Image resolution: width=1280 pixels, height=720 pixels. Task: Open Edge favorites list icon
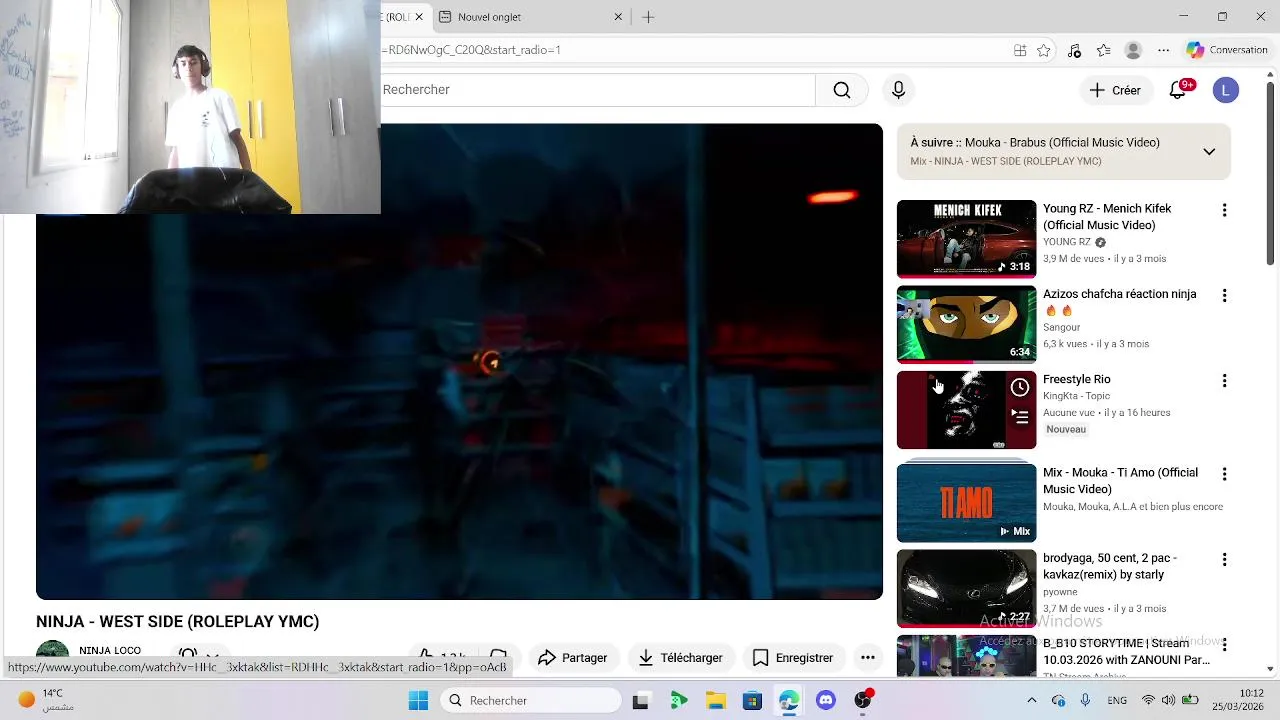point(1103,50)
